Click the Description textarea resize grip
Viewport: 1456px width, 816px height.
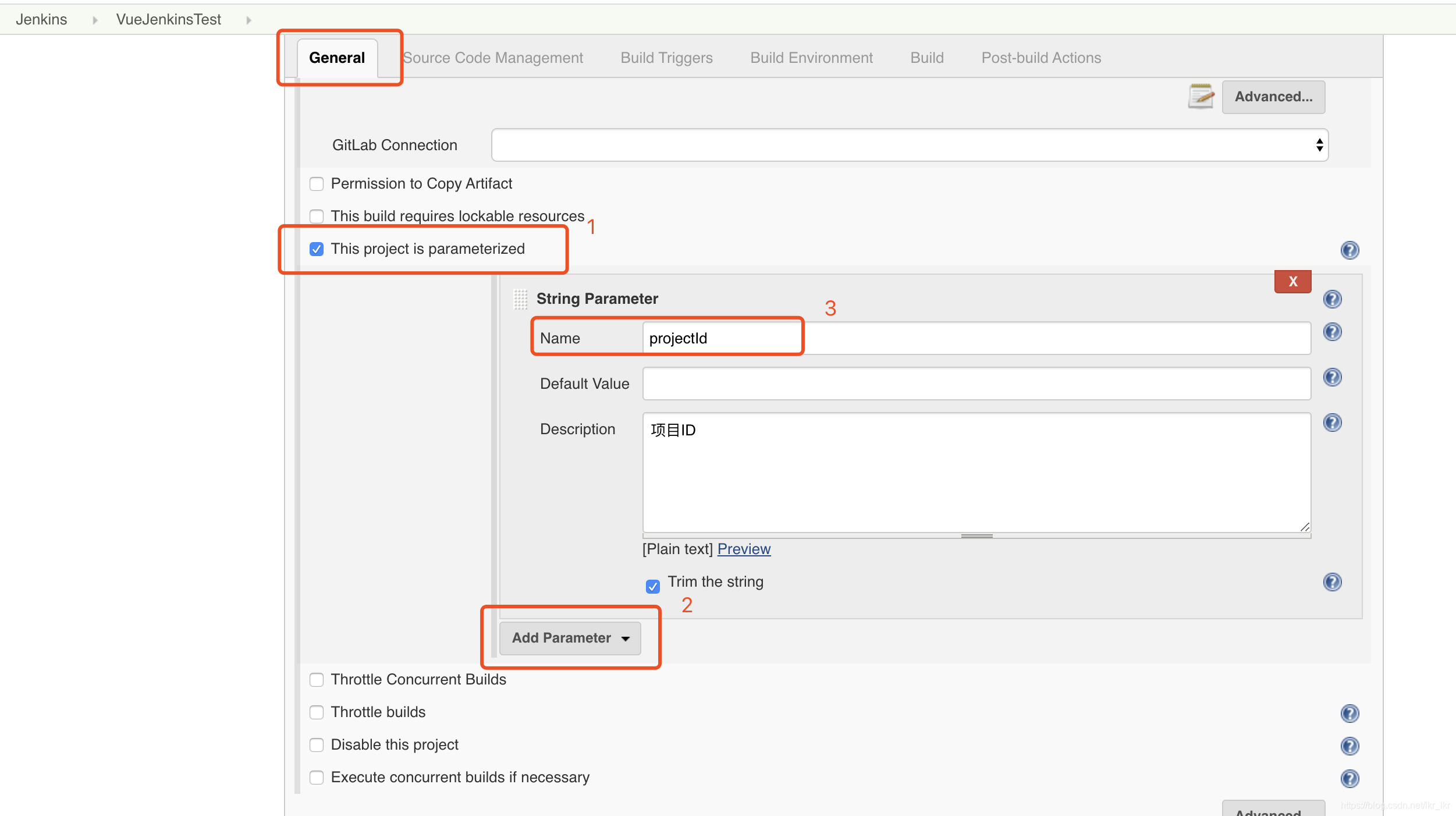click(x=1305, y=527)
